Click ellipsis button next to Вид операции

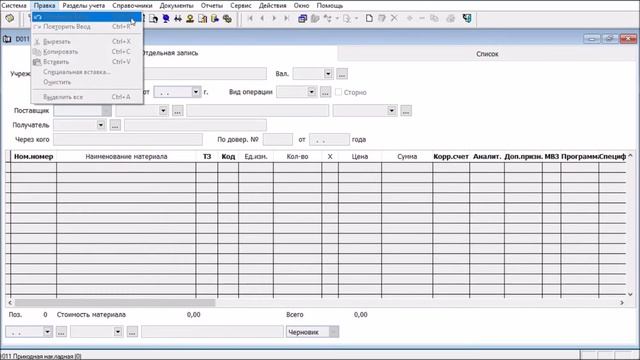tap(325, 92)
